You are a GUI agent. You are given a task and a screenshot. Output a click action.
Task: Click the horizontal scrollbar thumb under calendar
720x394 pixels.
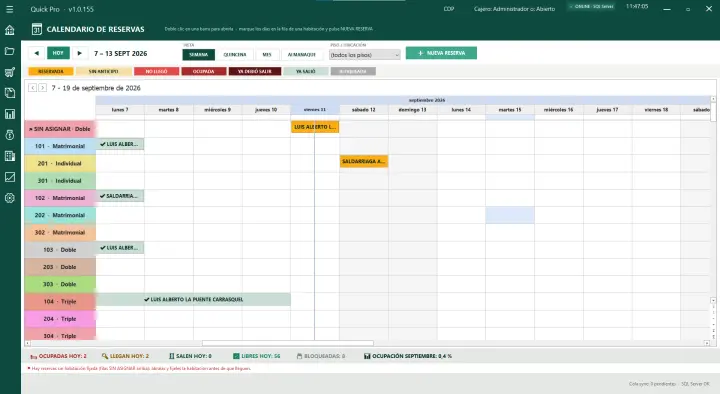[288, 343]
